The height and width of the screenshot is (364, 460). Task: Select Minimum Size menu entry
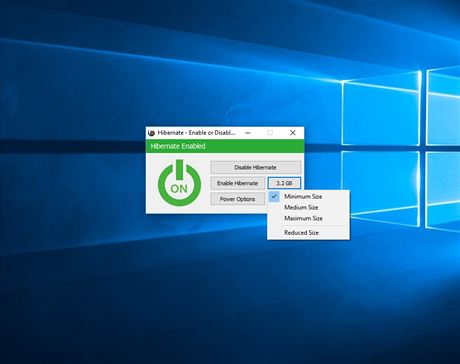308,197
